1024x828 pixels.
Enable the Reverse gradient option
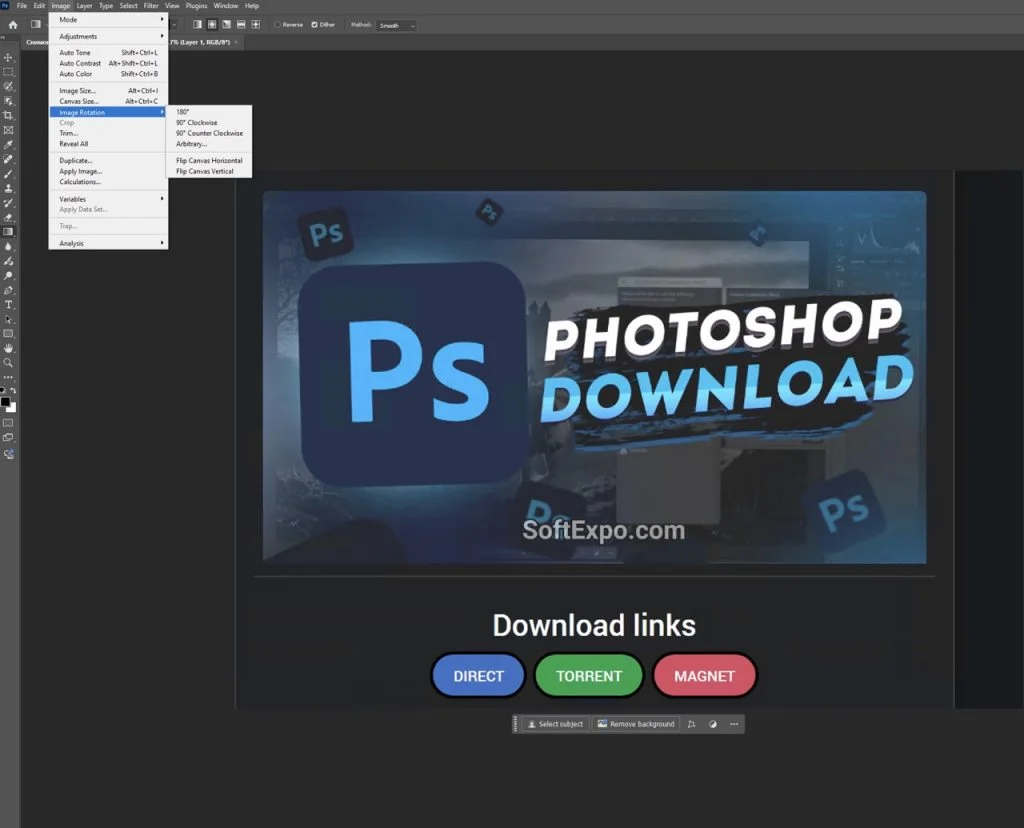tap(279, 24)
